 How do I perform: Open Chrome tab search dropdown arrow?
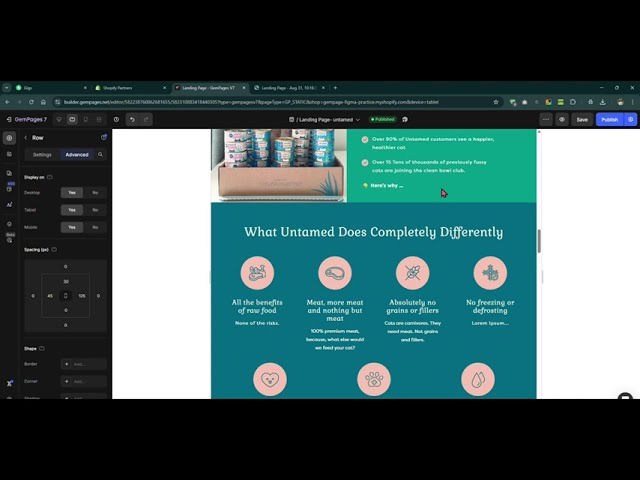tap(7, 88)
